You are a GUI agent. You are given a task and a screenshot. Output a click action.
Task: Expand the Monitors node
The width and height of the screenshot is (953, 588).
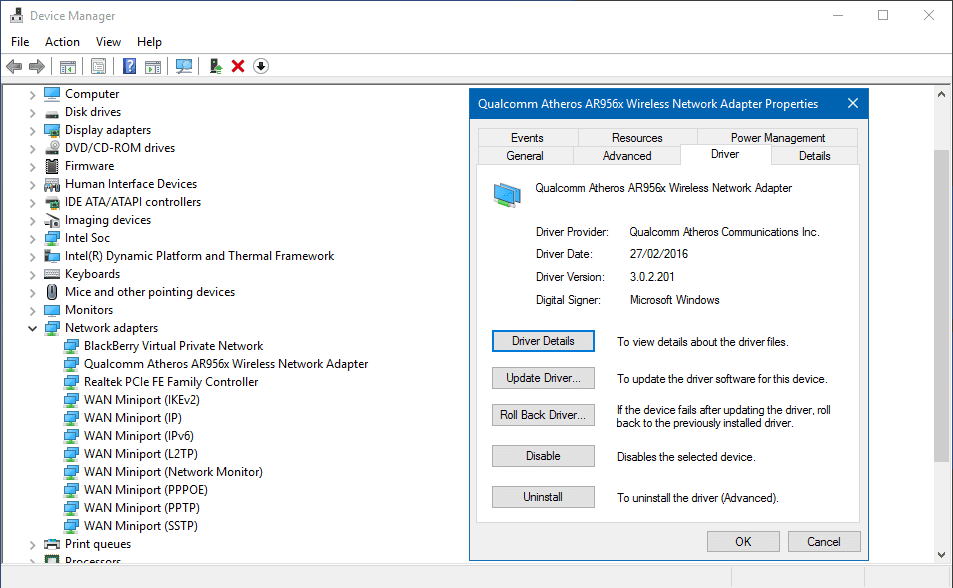pyautogui.click(x=32, y=311)
